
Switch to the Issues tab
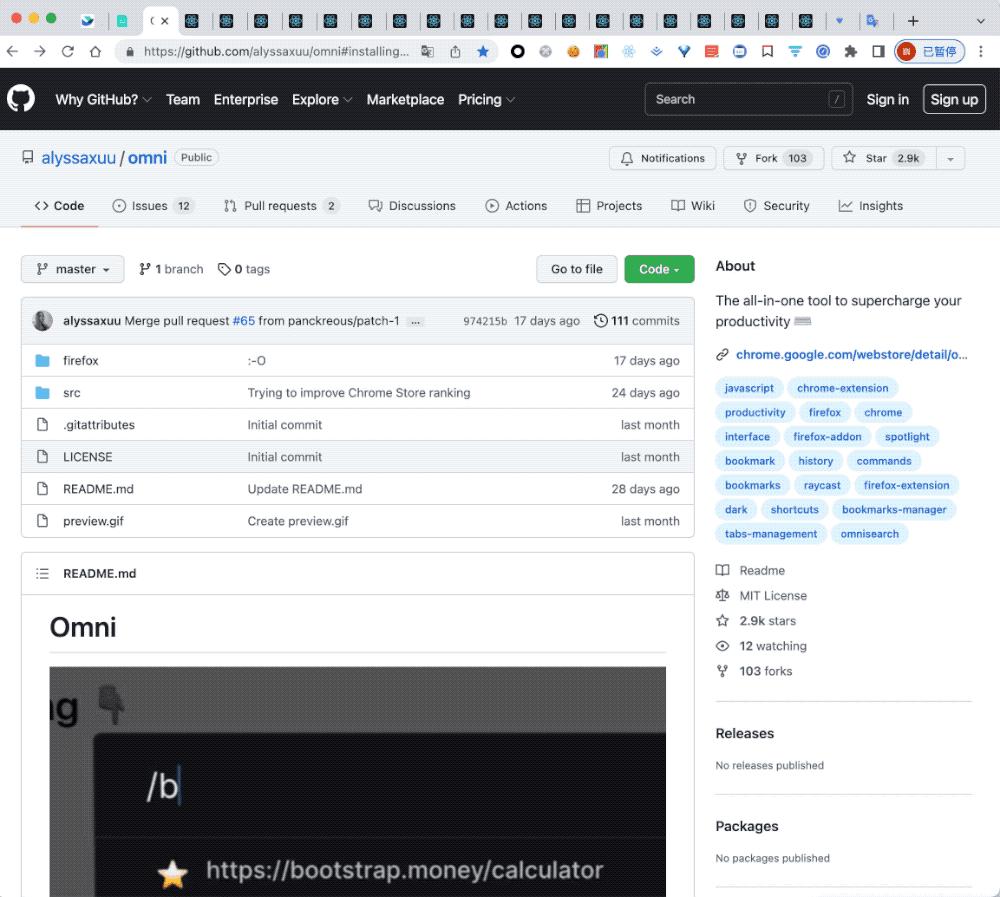(x=153, y=206)
